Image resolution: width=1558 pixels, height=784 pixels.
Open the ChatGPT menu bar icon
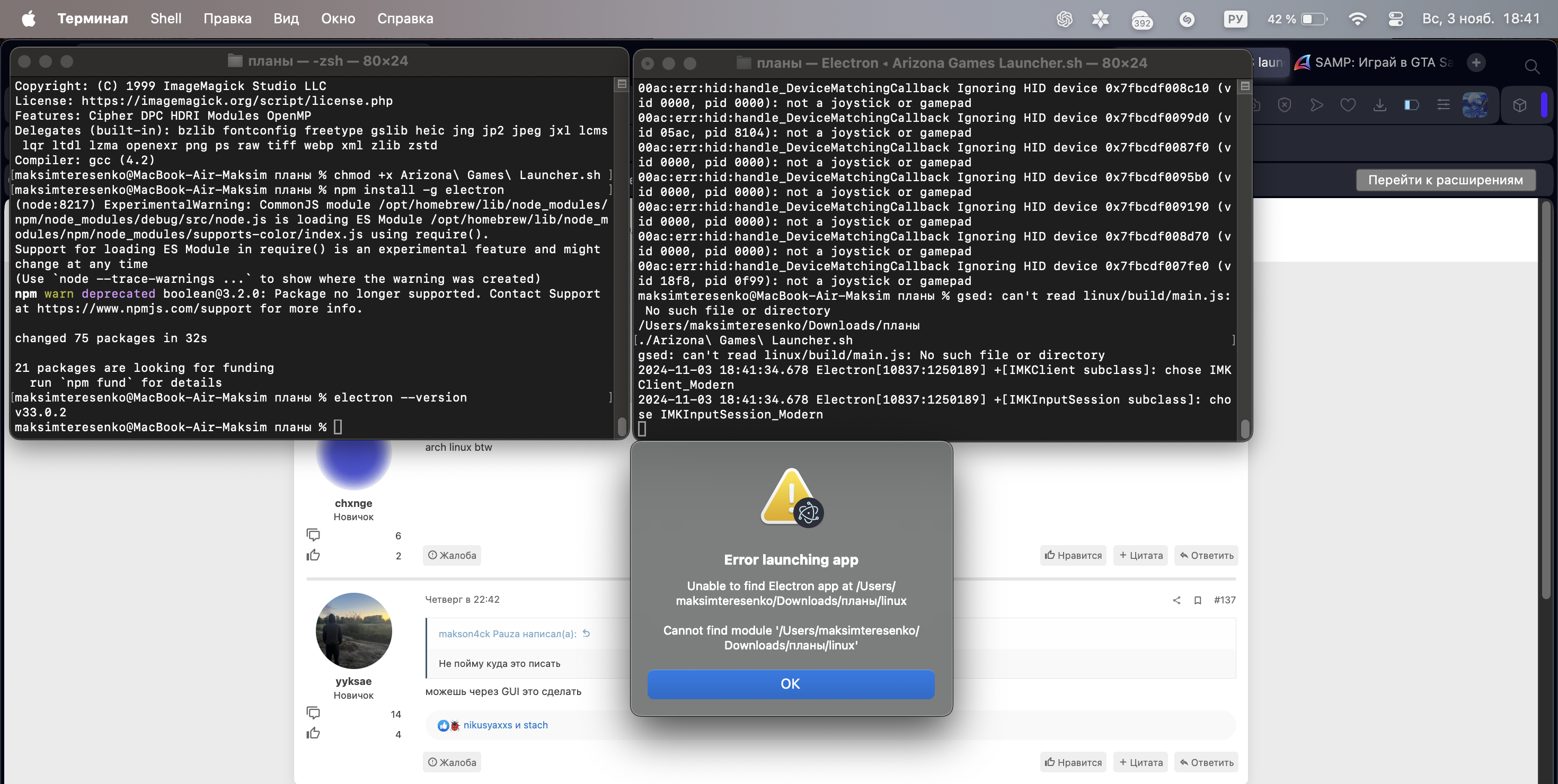tap(1065, 20)
